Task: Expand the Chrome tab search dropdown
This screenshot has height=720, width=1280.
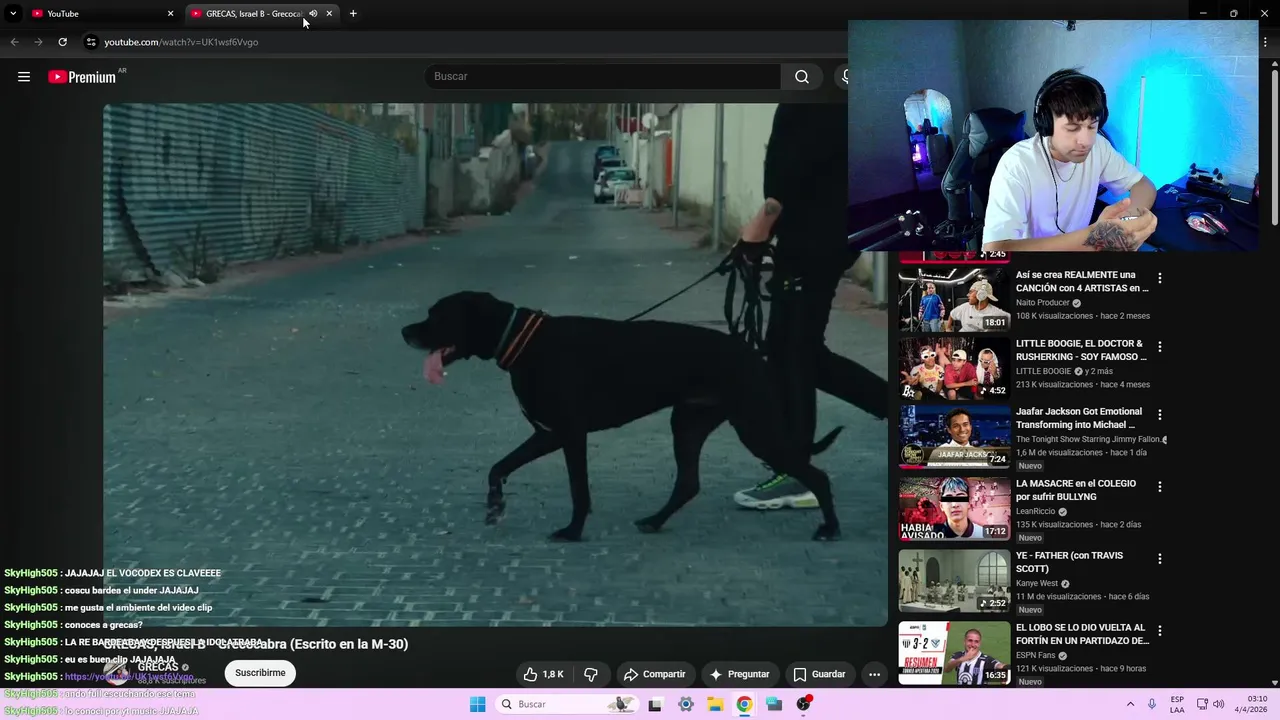Action: point(13,13)
